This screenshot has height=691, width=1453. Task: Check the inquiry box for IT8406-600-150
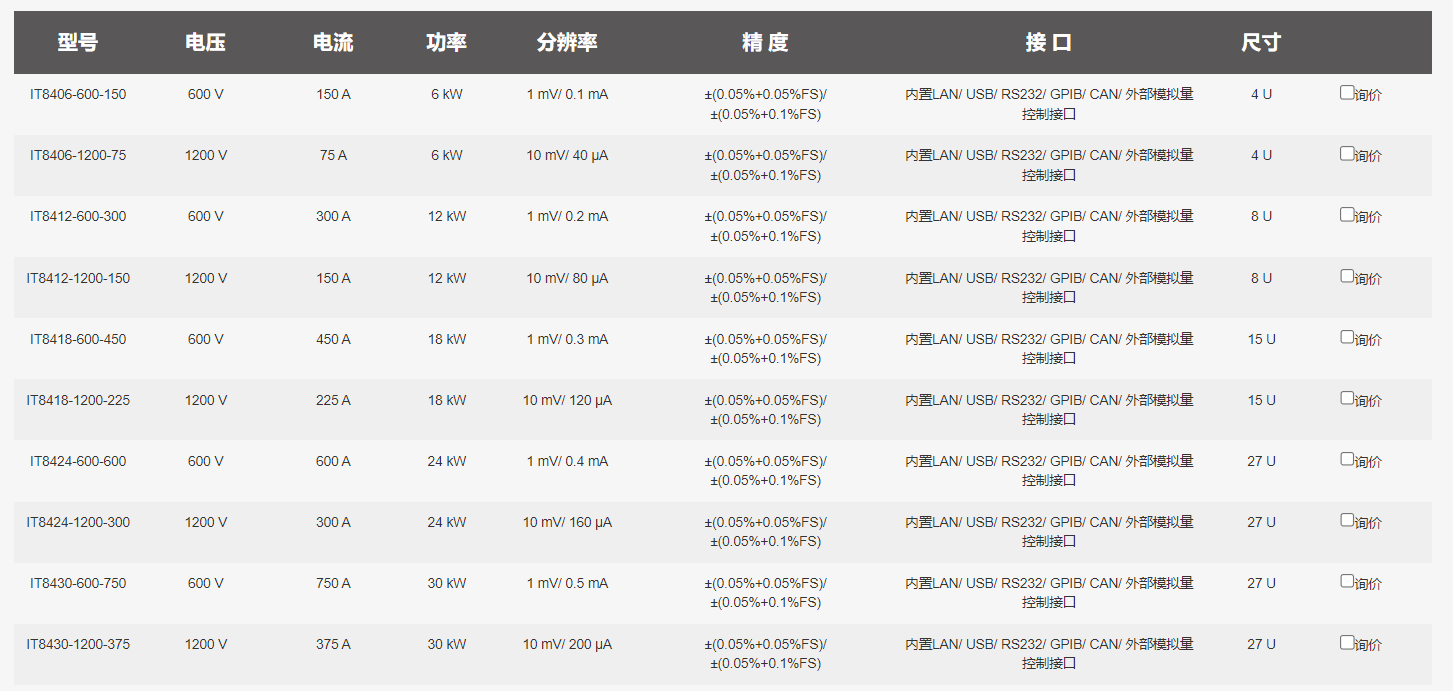[x=1347, y=93]
